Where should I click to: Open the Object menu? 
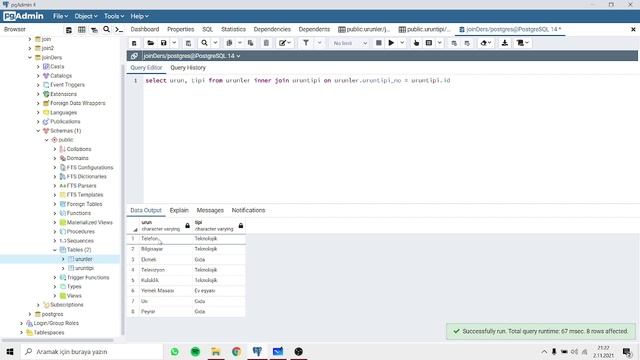(86, 16)
